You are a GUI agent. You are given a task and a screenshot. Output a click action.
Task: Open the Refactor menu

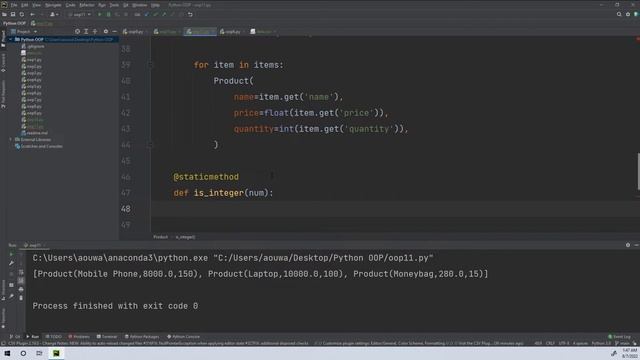tap(87, 5)
